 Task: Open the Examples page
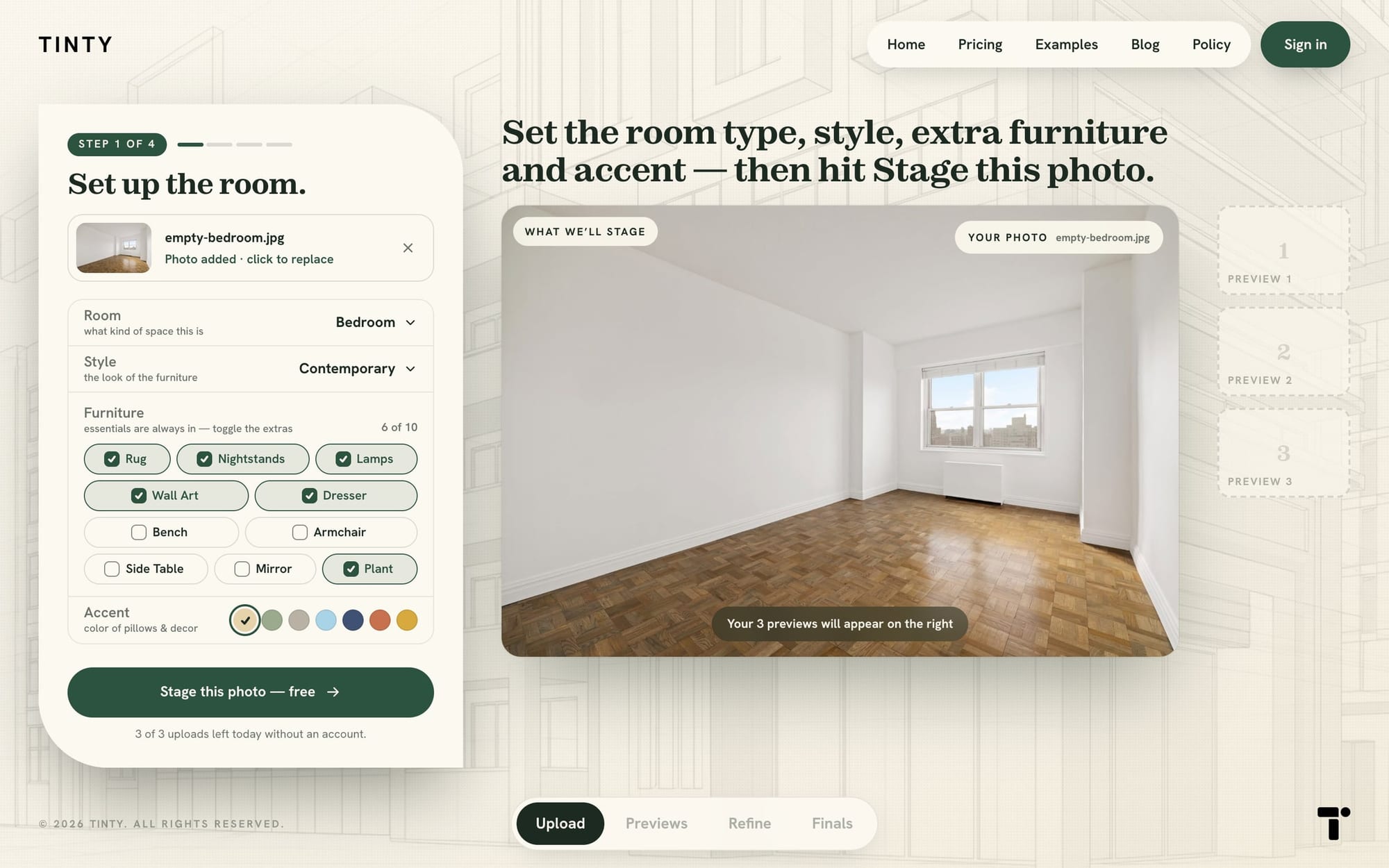coord(1066,44)
